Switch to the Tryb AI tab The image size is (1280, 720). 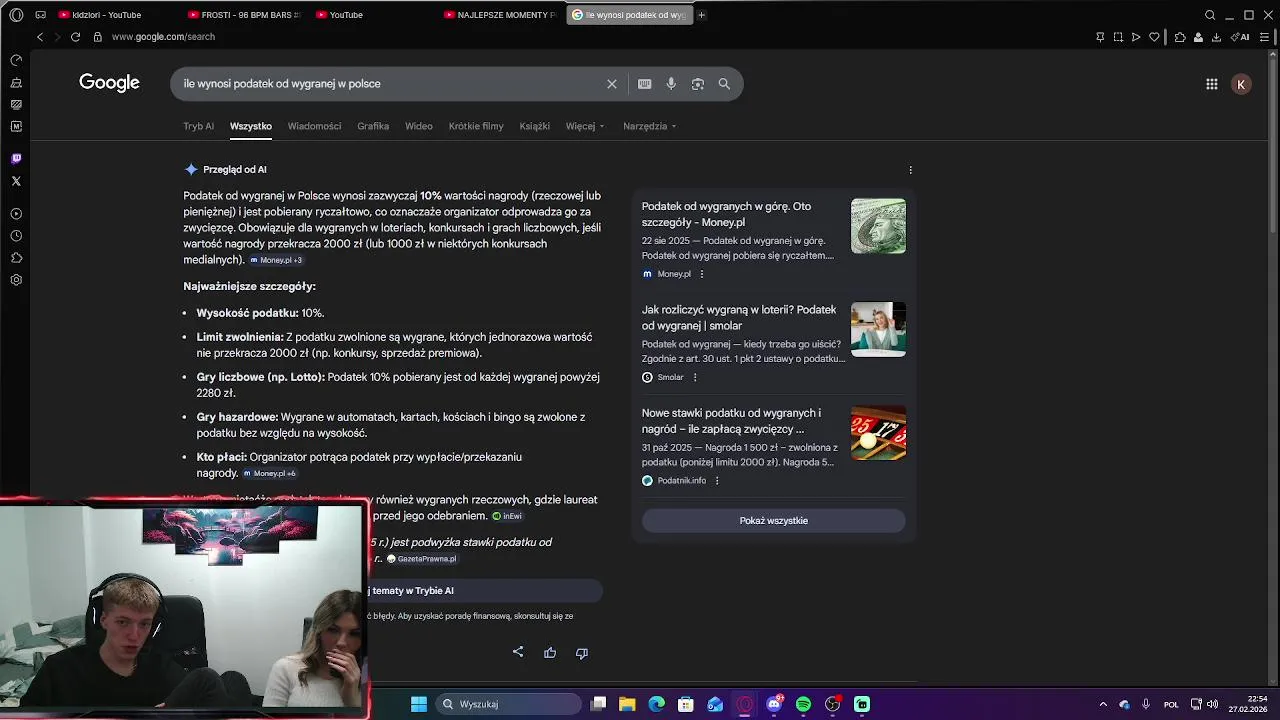click(x=198, y=126)
